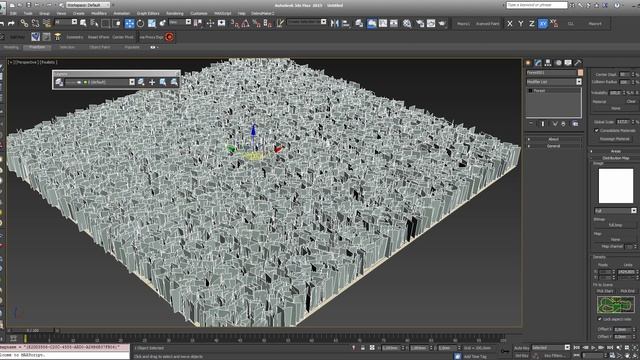Open the Tools menu
Screen dimensions: 640x360
28,13
